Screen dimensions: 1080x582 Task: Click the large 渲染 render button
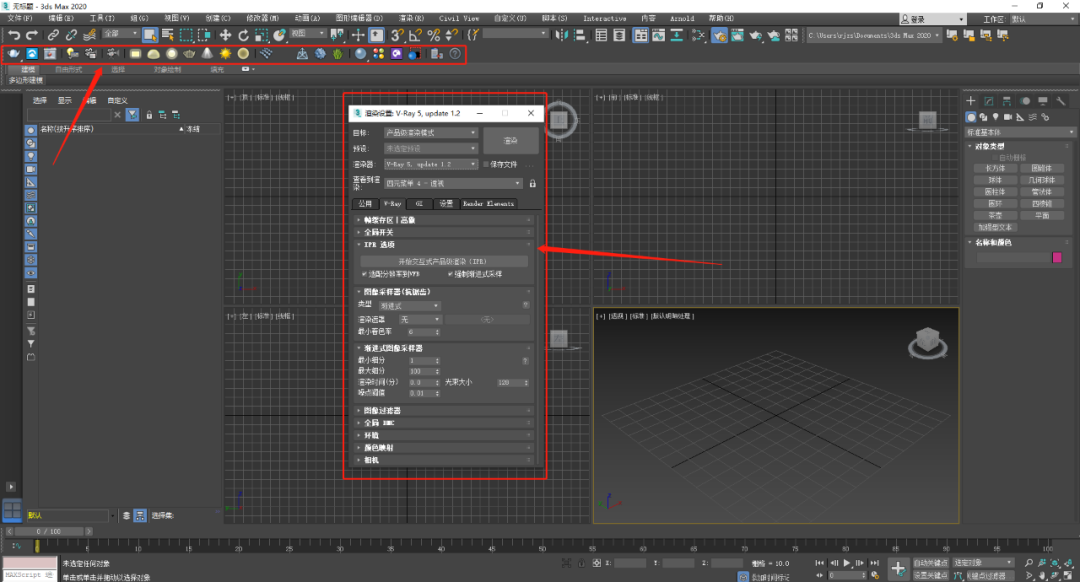coord(510,141)
